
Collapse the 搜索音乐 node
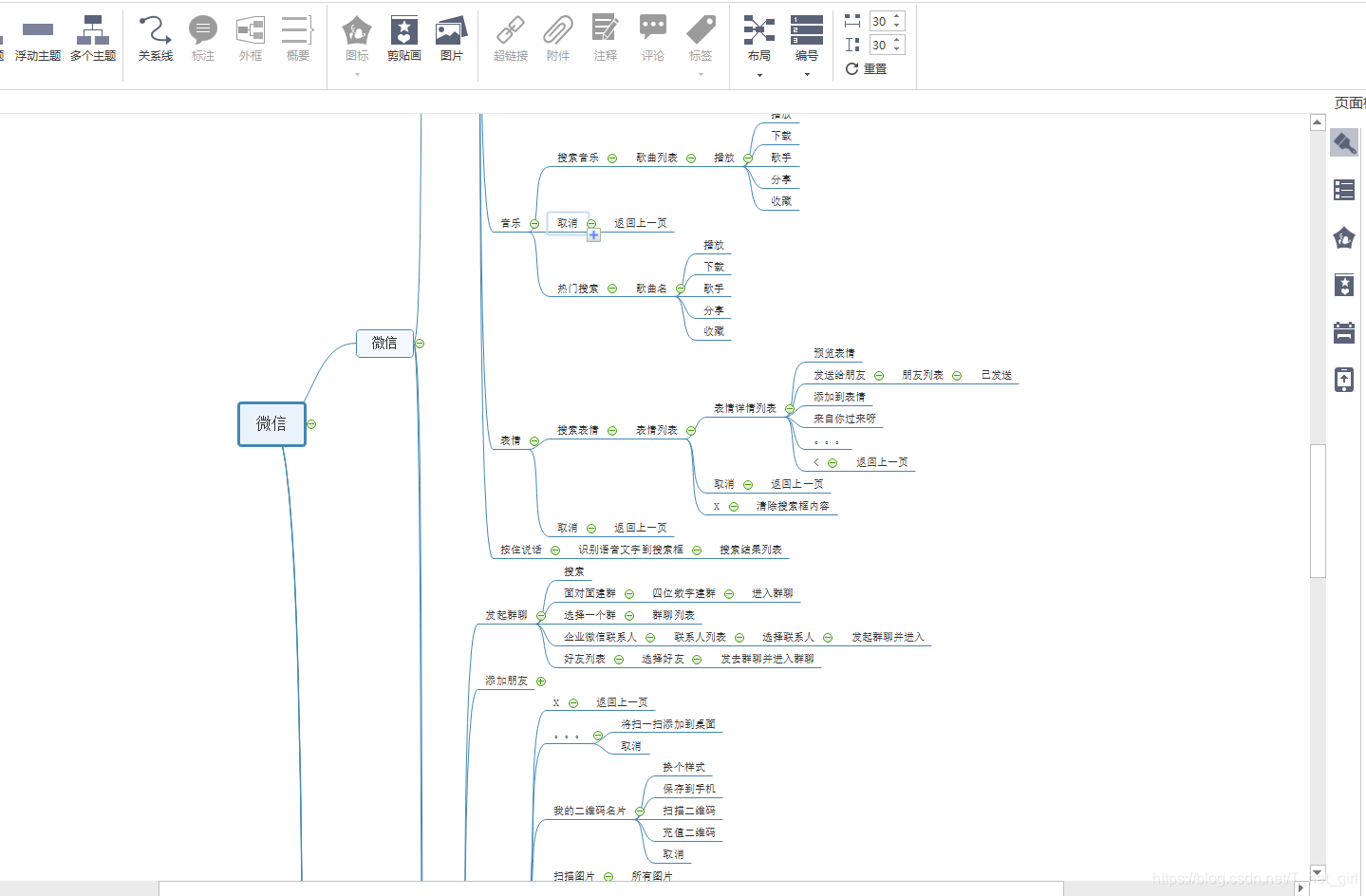(612, 159)
